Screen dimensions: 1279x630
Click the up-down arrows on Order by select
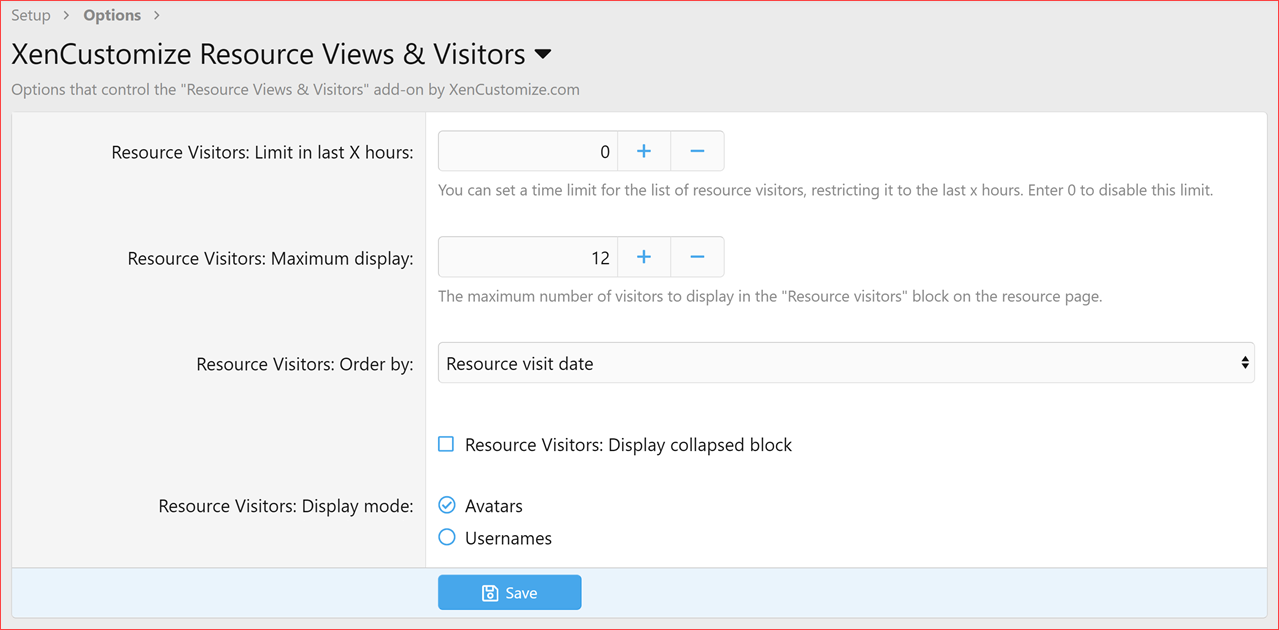click(x=1246, y=363)
